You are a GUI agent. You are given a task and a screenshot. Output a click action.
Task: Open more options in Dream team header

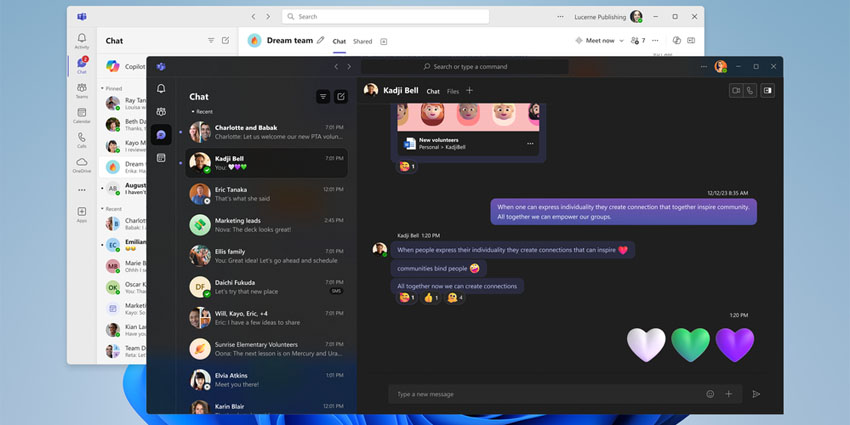point(655,41)
